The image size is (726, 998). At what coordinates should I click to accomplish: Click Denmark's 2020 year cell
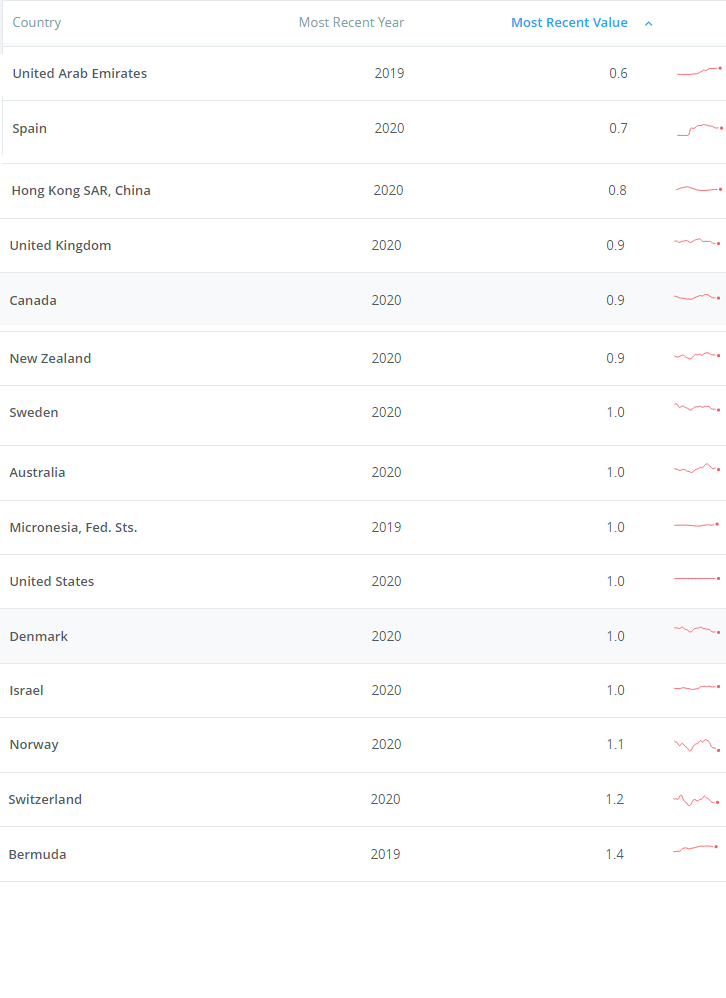[x=386, y=636]
